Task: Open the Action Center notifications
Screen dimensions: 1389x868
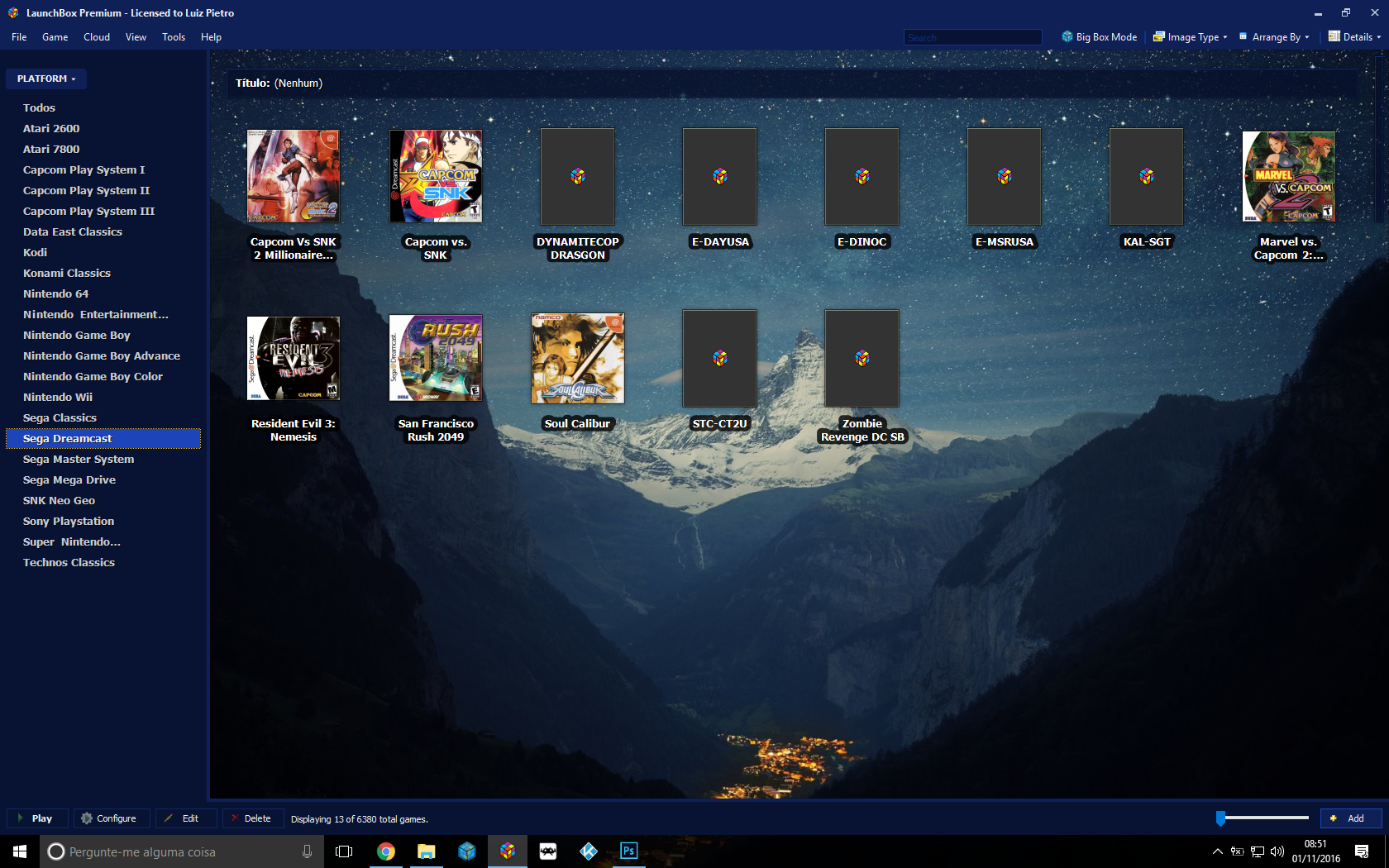Action: point(1362,851)
